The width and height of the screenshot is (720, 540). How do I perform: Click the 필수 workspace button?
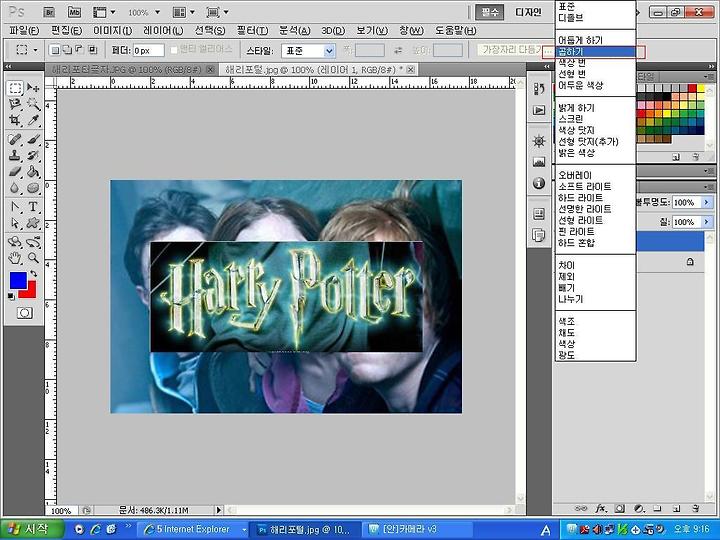click(x=489, y=12)
